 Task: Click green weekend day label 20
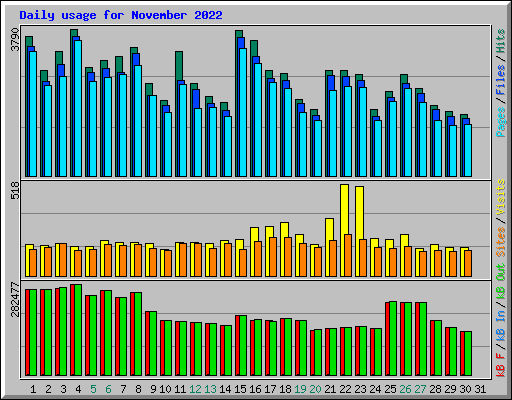click(x=315, y=389)
